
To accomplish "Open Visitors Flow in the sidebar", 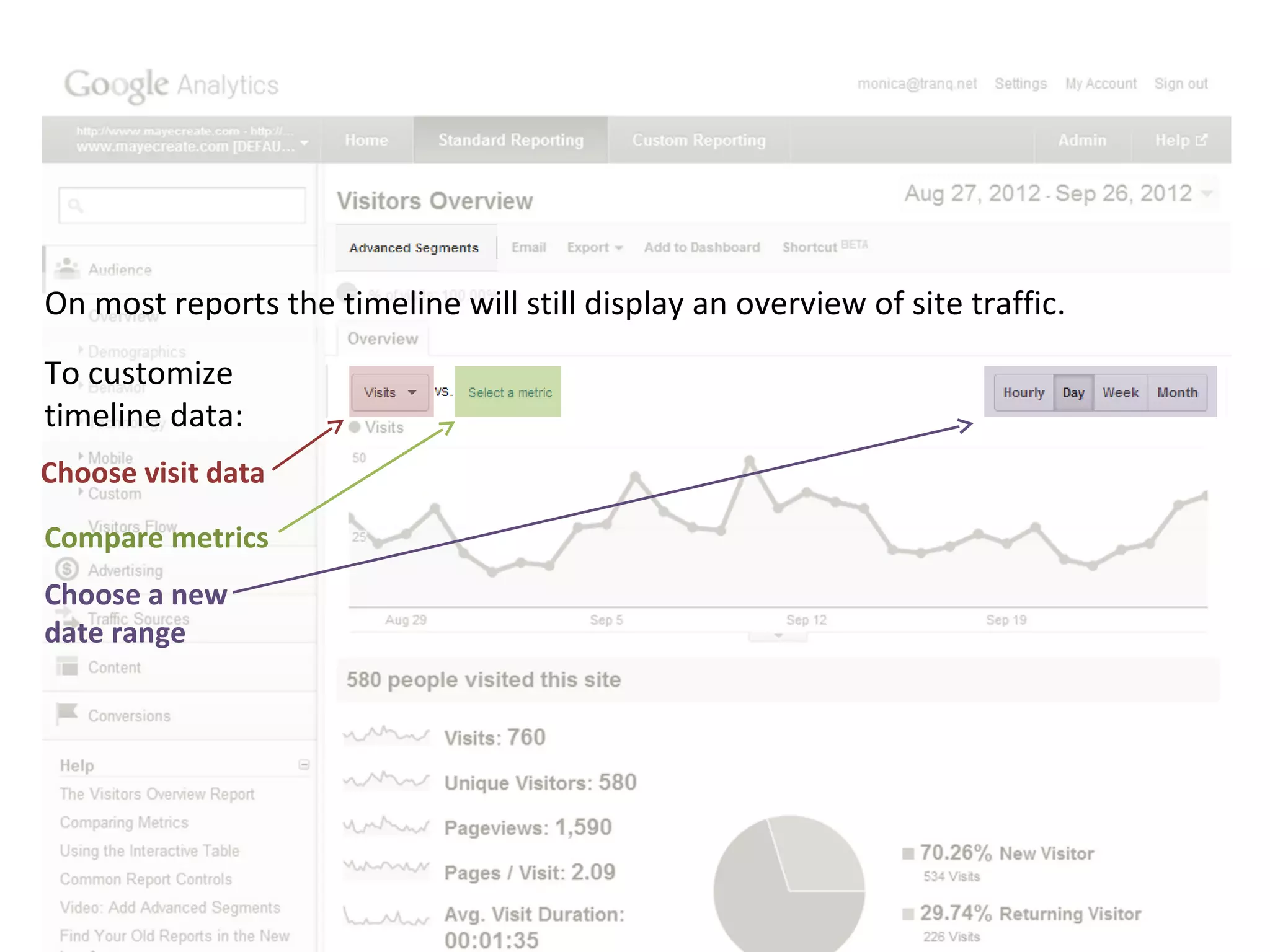I will (132, 526).
